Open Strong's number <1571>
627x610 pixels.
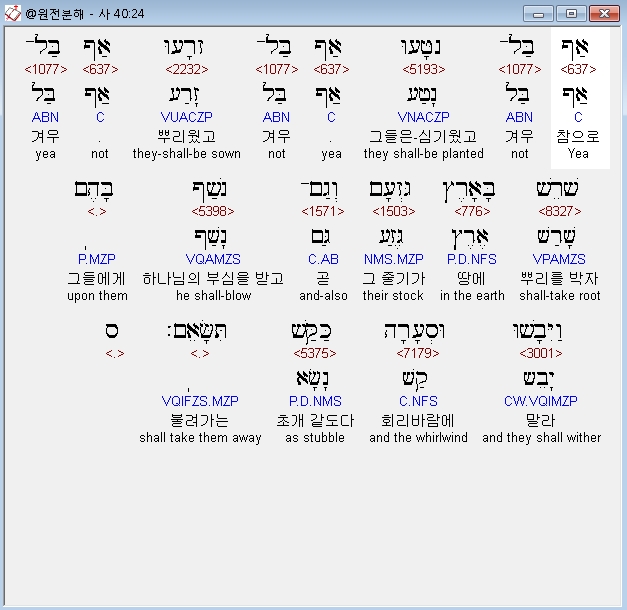pyautogui.click(x=323, y=211)
